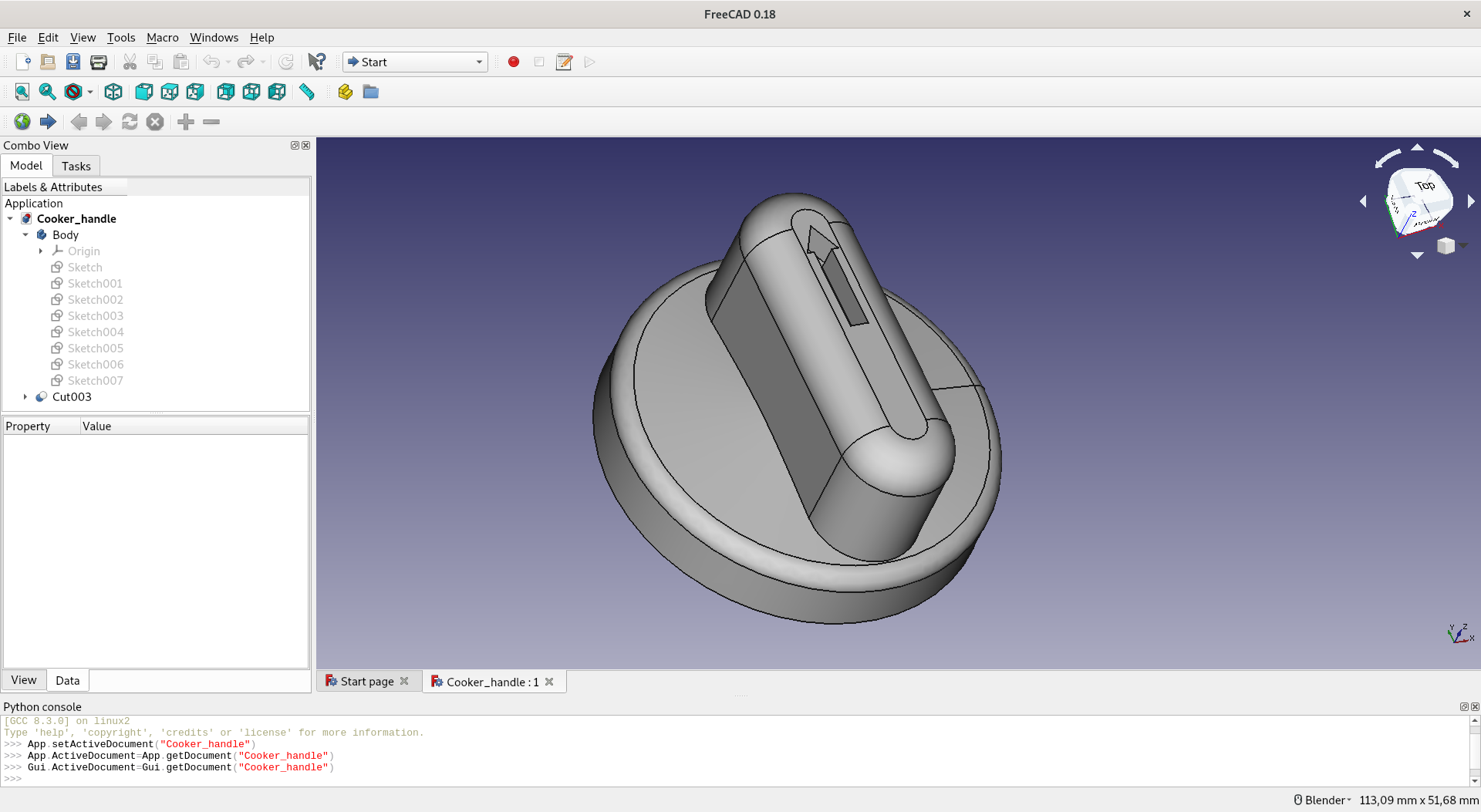The width and height of the screenshot is (1481, 812).
Task: Open the Macro menu
Action: (x=162, y=38)
